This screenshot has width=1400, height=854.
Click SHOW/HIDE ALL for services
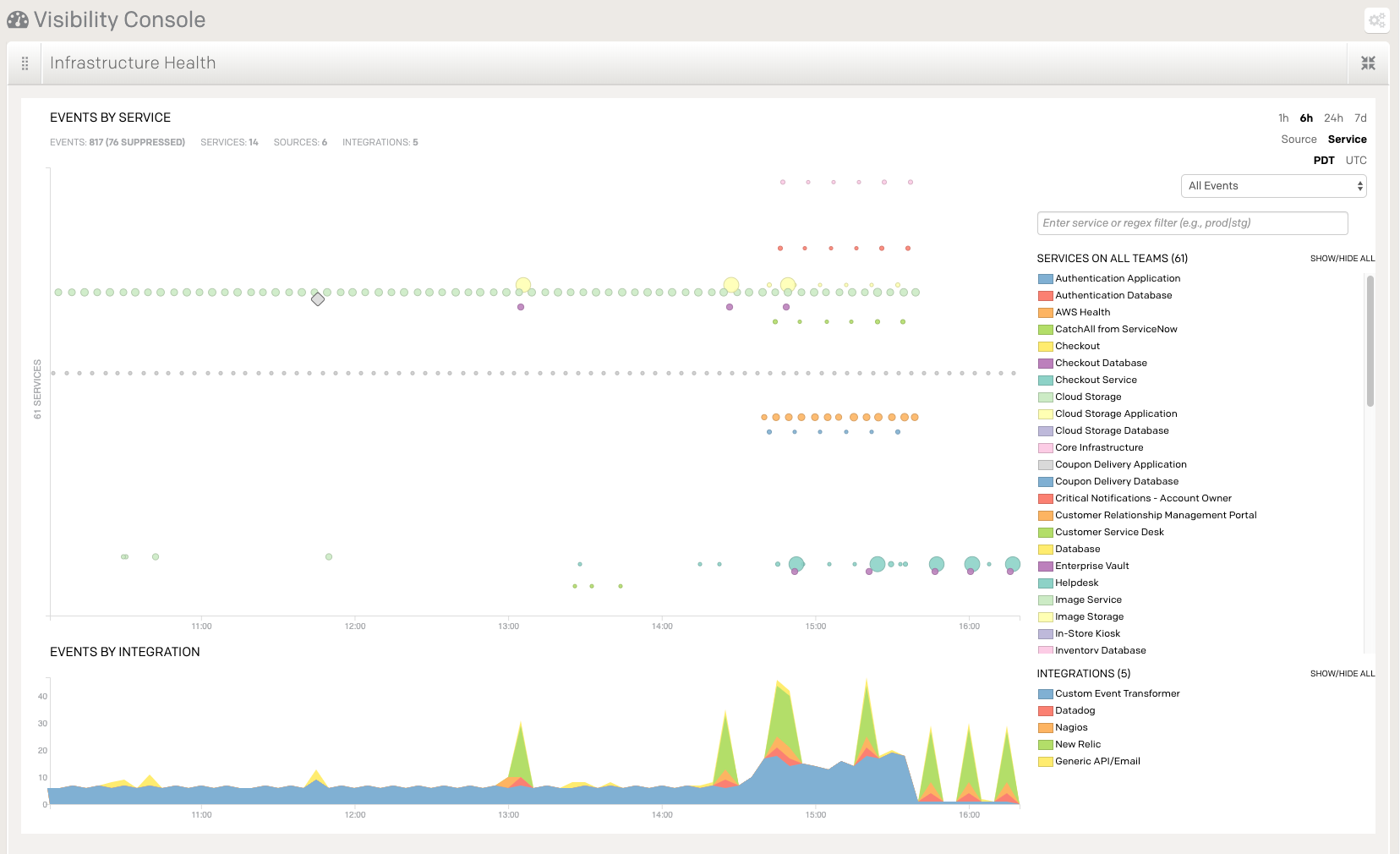[x=1343, y=259]
